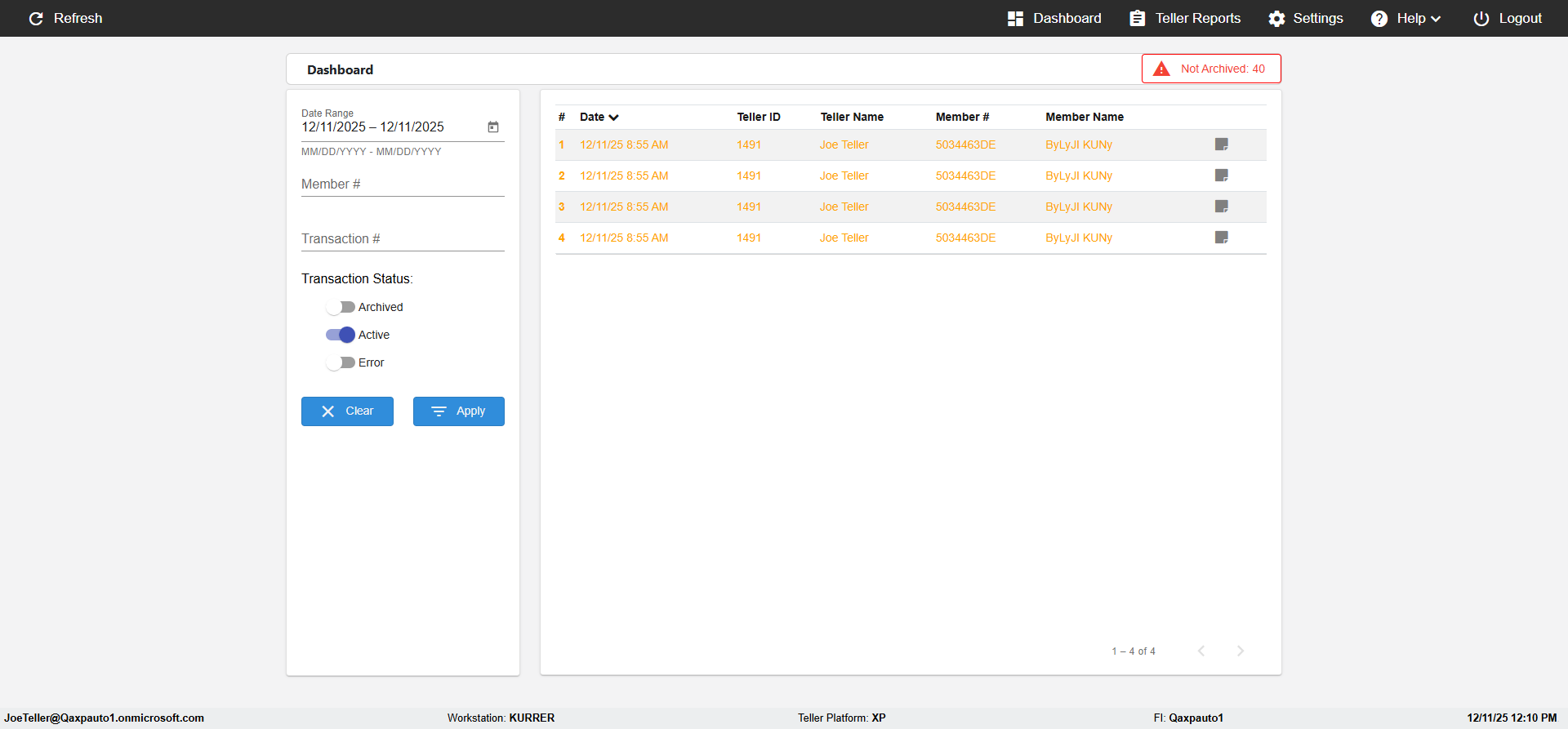
Task: Click the warning triangle icon
Action: pos(1161,69)
